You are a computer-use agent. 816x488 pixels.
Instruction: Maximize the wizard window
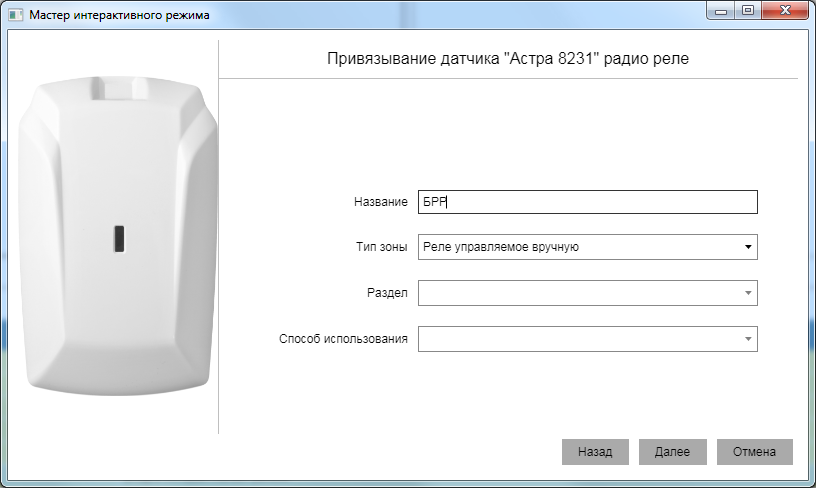pos(748,10)
